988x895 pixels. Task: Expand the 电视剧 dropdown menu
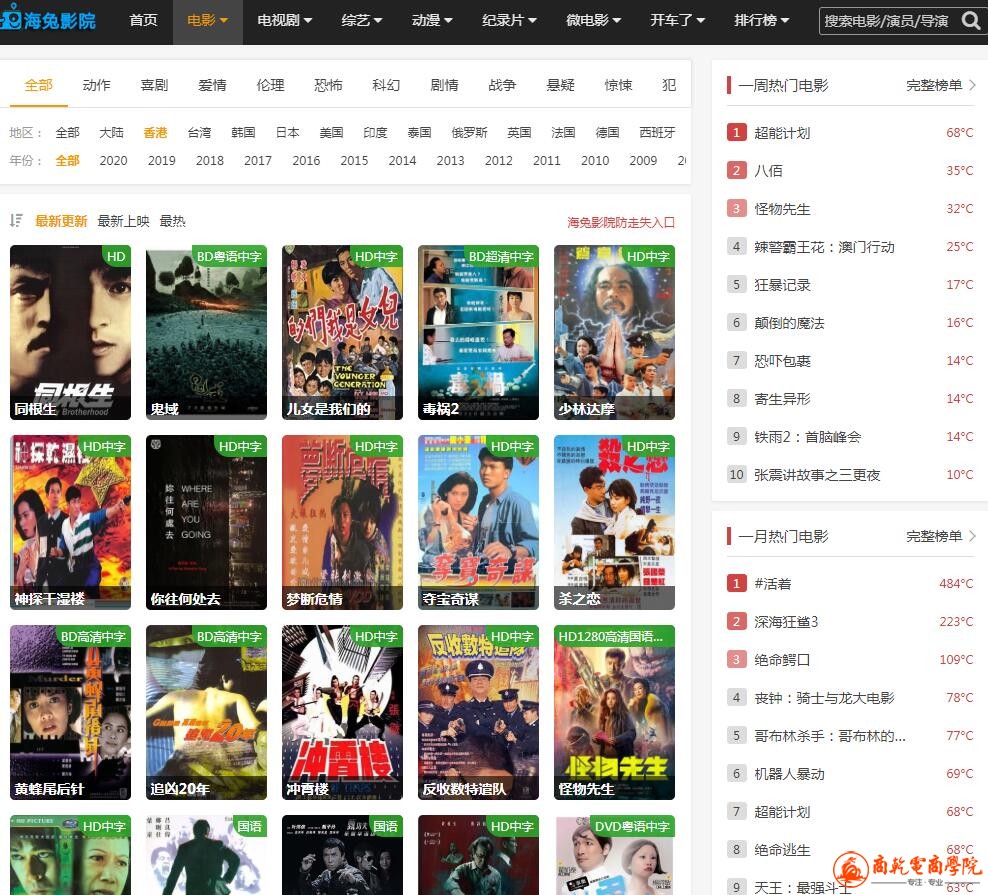tap(284, 20)
